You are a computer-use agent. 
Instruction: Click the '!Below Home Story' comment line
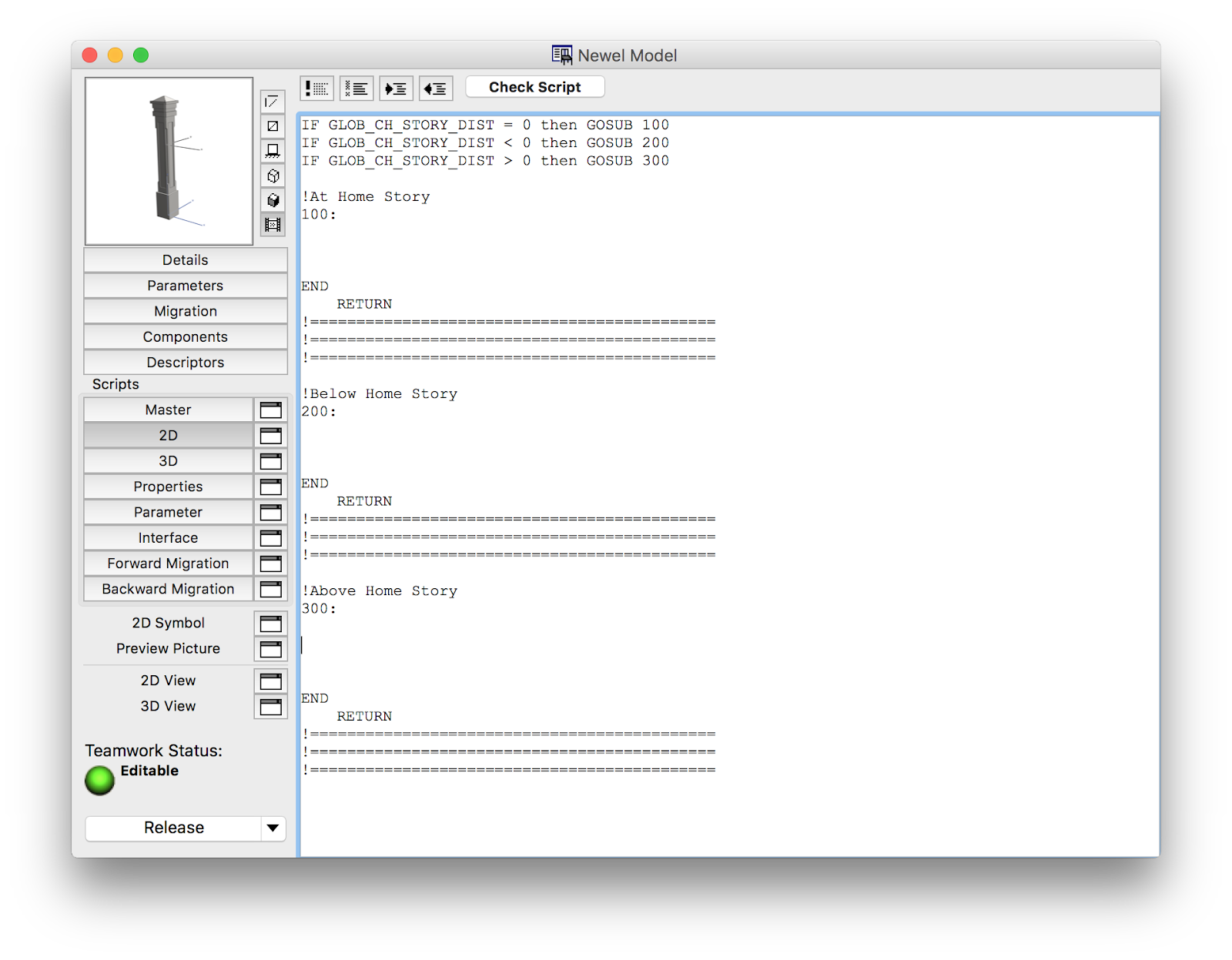point(380,394)
